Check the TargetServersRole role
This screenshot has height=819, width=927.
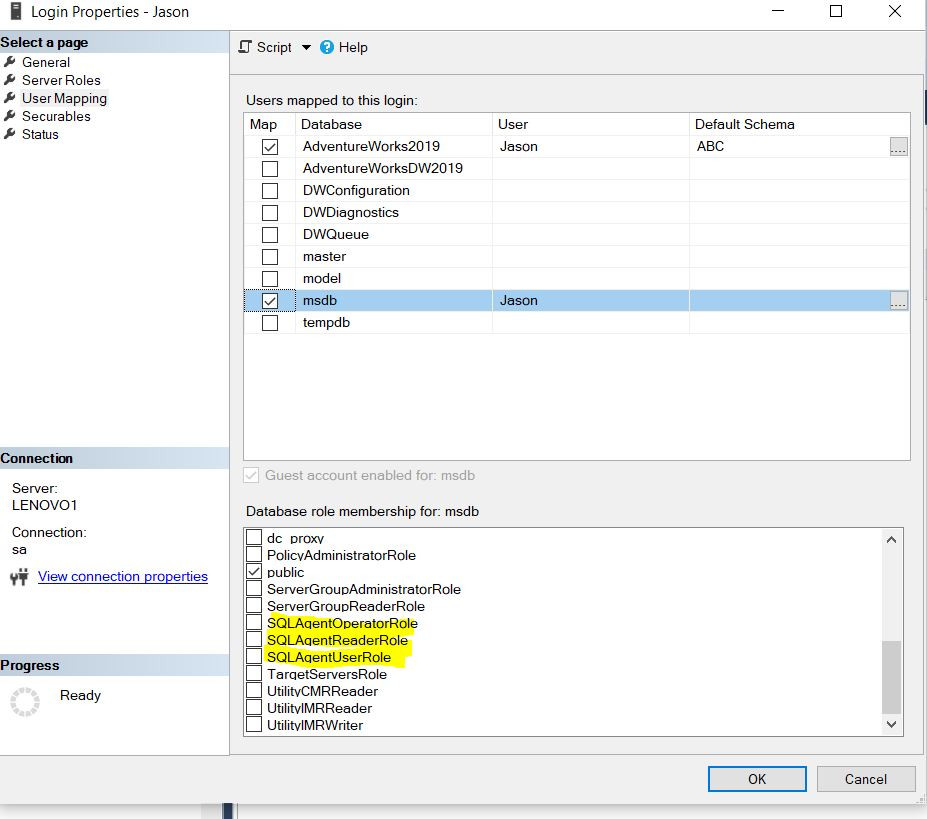click(254, 674)
